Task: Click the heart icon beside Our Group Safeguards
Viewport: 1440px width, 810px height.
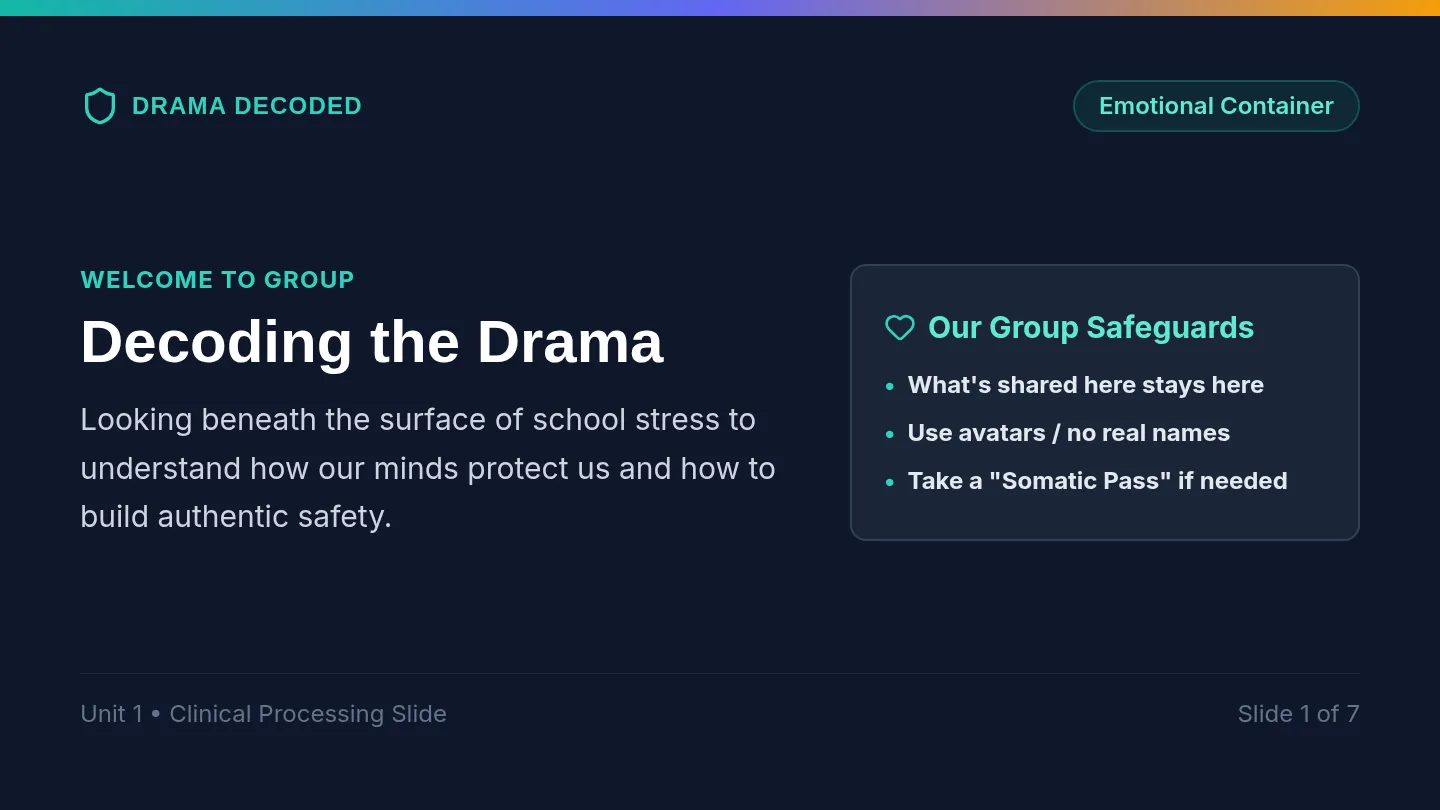Action: pyautogui.click(x=900, y=327)
